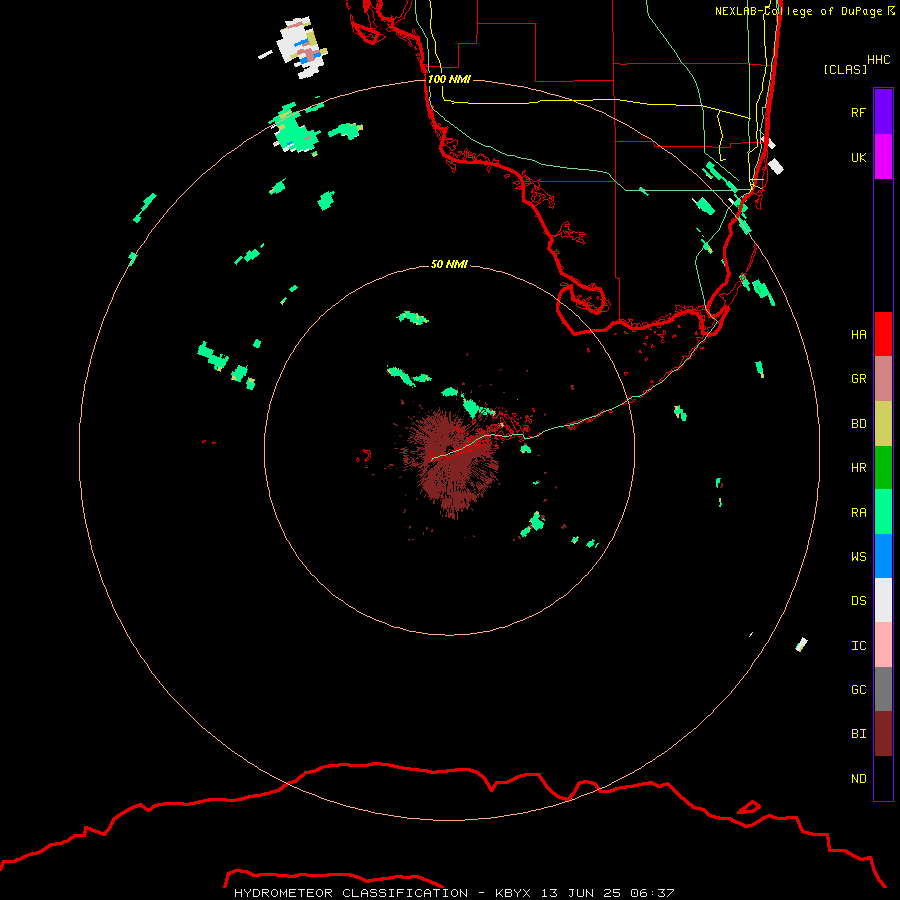Click the WS blue legend swatch

click(883, 556)
